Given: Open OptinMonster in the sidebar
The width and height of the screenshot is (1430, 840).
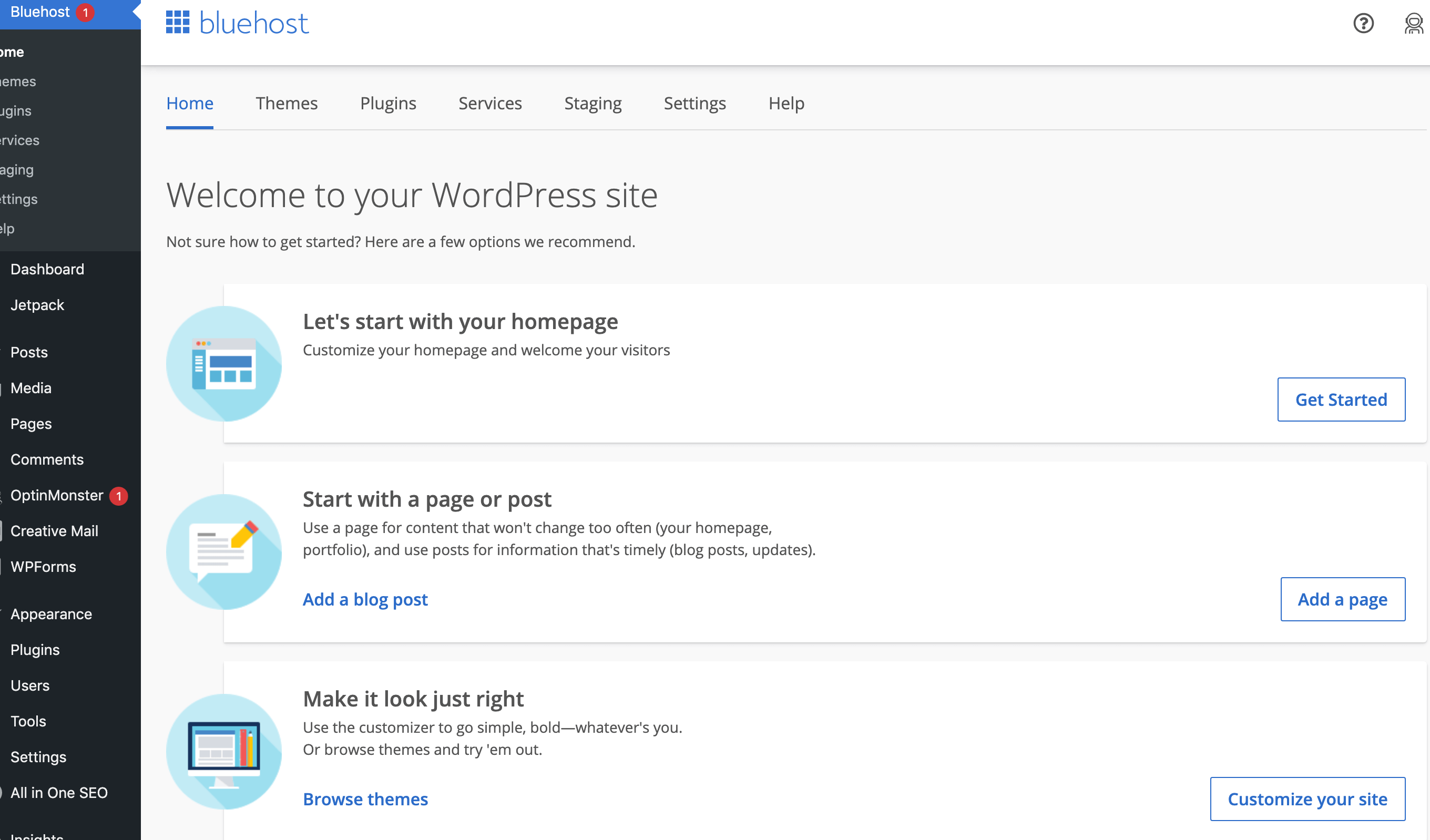Looking at the screenshot, I should click(x=57, y=495).
